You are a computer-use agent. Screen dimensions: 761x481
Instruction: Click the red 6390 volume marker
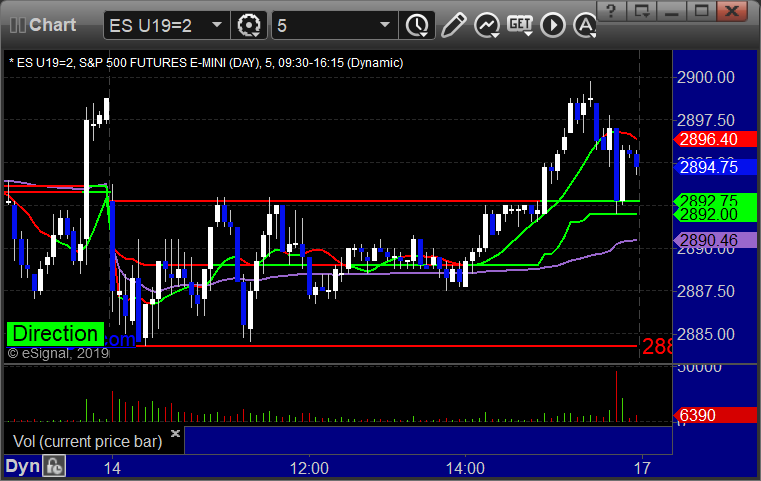(x=715, y=415)
